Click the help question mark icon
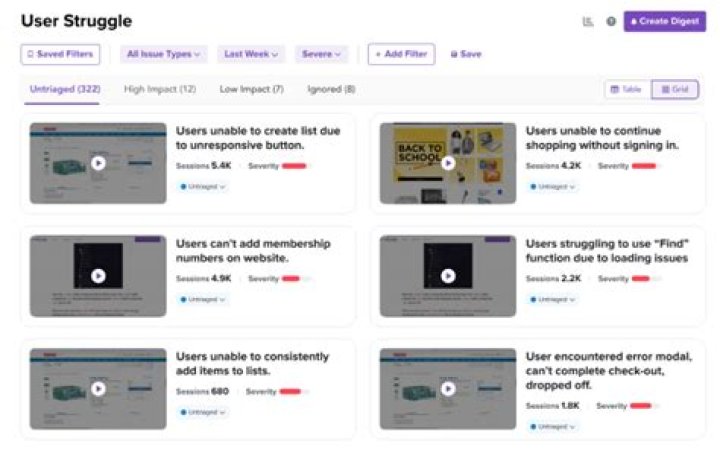Viewport: 720px width, 450px height. tap(611, 22)
